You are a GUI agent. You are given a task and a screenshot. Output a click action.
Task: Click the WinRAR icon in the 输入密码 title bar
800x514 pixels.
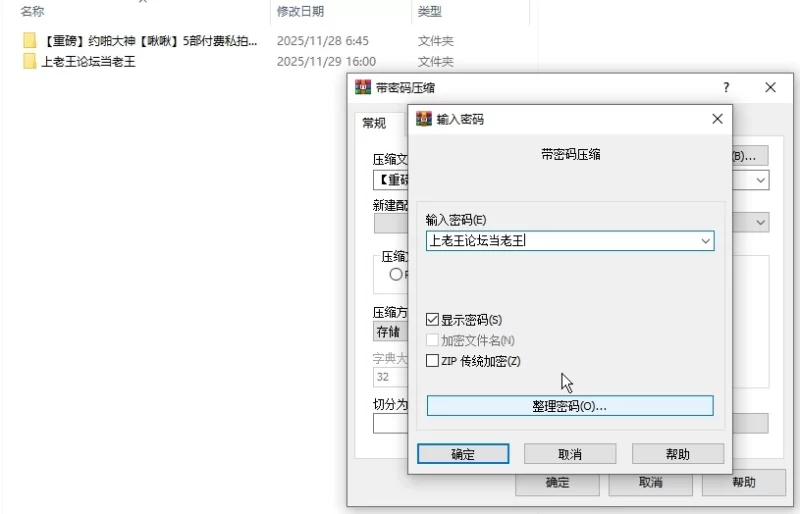(423, 119)
